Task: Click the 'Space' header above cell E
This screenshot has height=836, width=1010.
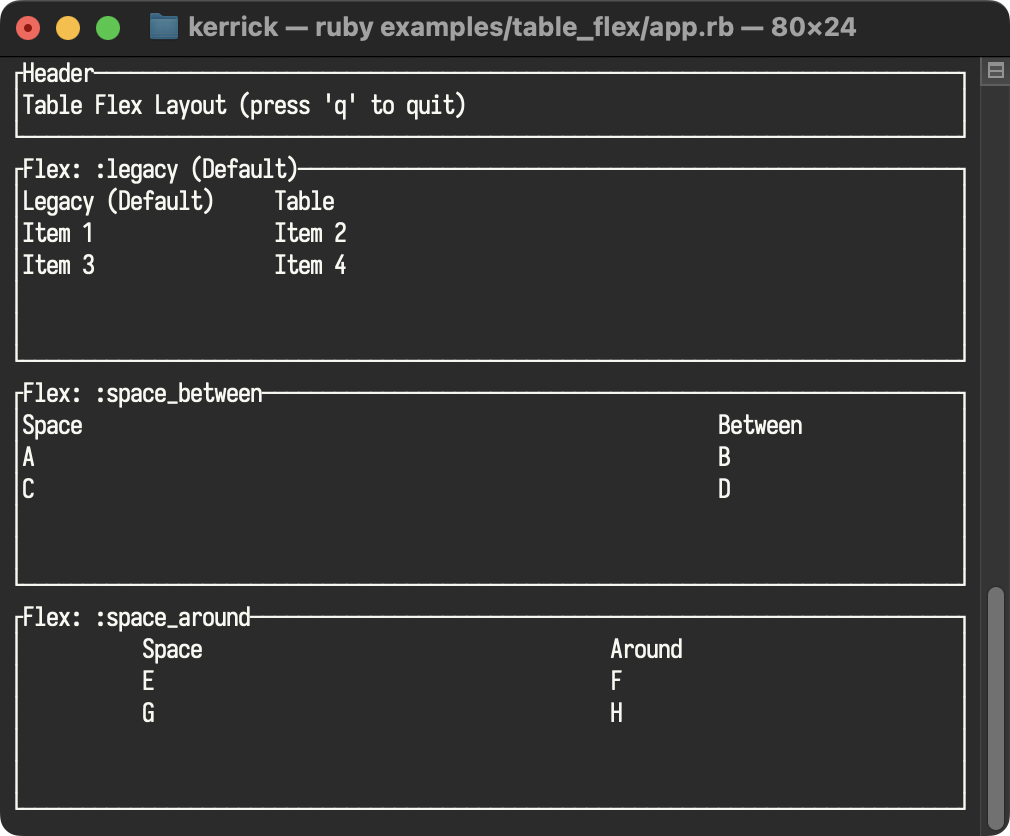Action: pos(172,650)
